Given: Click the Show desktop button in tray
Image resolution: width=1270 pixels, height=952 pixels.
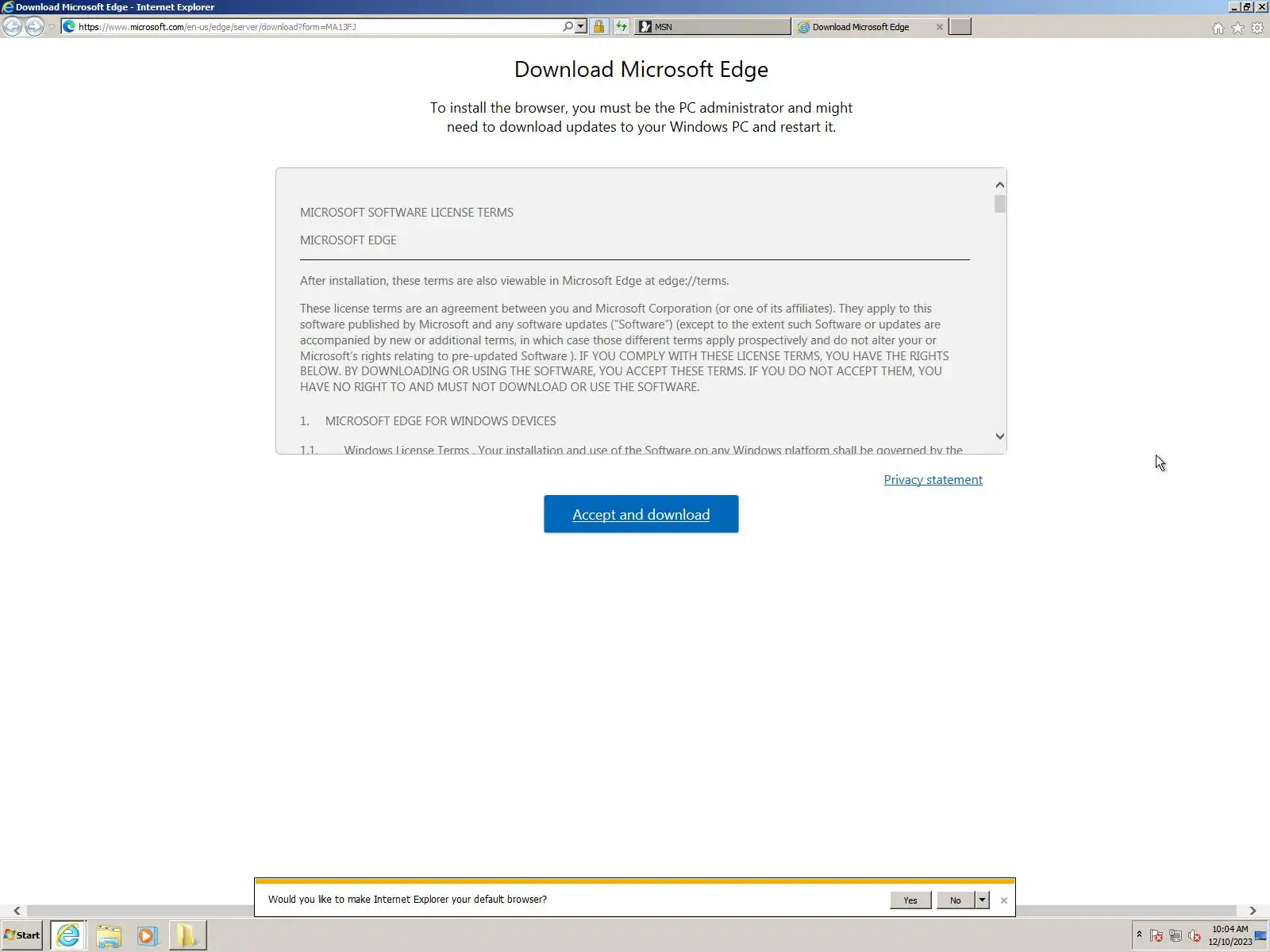Looking at the screenshot, I should (1260, 935).
